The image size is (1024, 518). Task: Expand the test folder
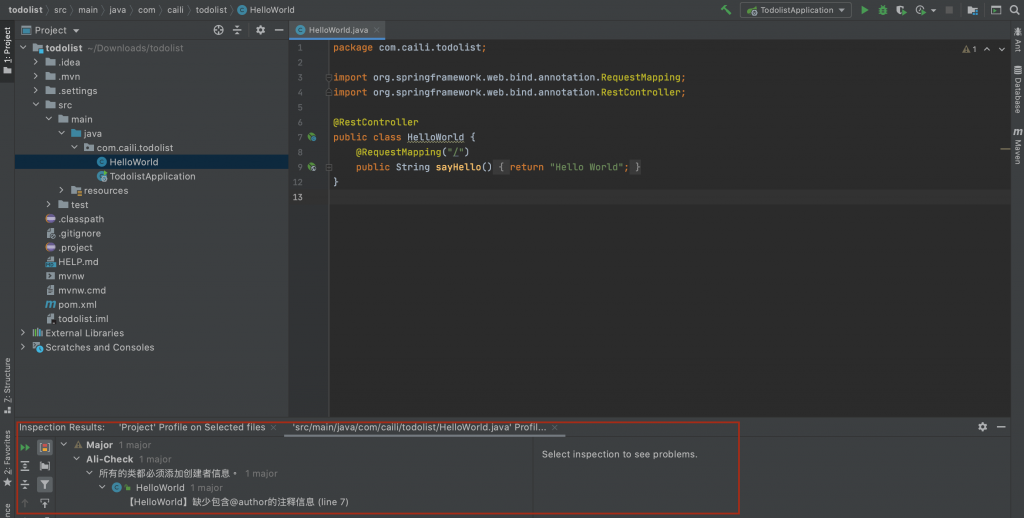coord(49,204)
